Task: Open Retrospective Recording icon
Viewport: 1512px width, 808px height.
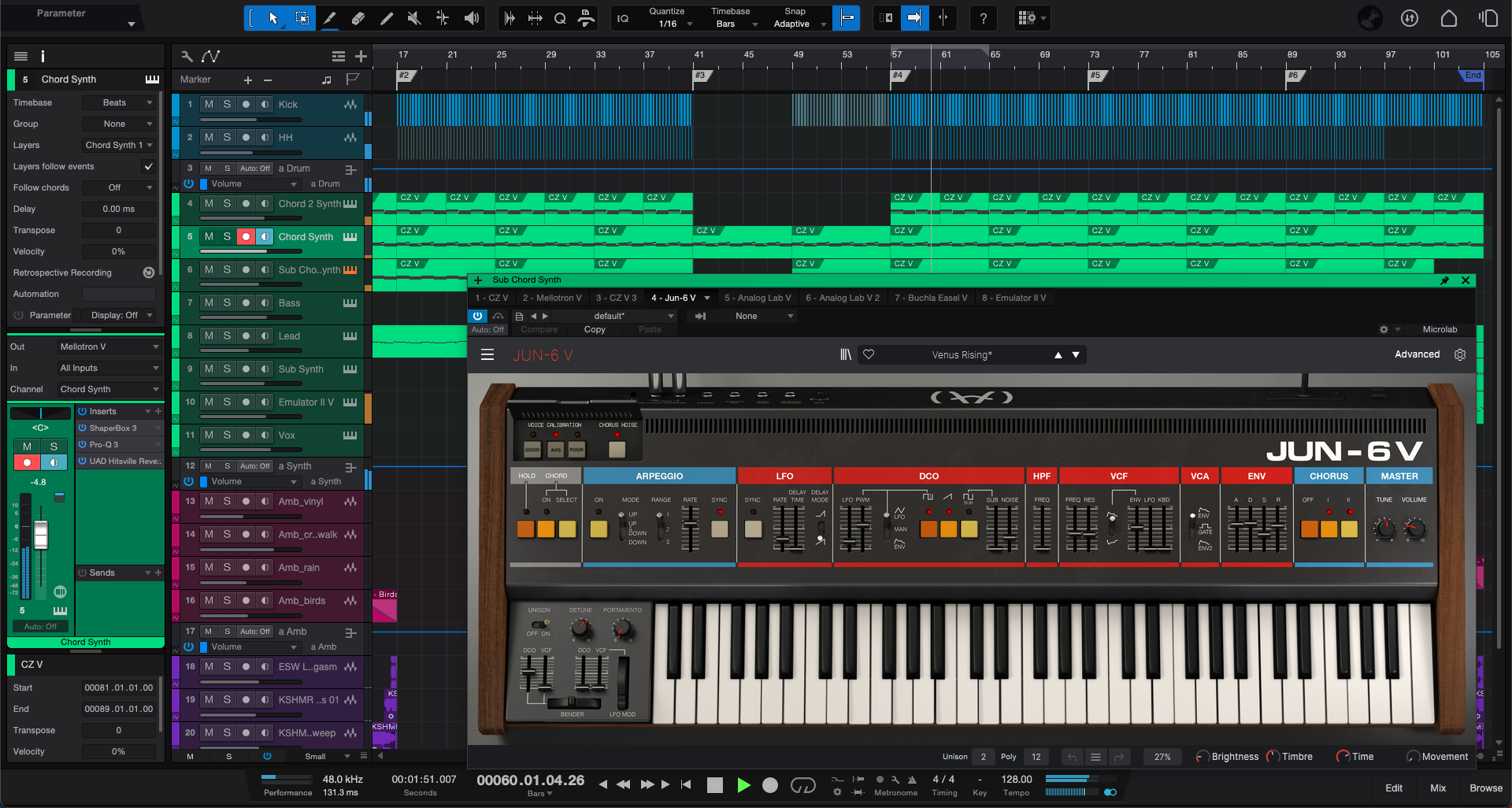Action: coord(149,272)
